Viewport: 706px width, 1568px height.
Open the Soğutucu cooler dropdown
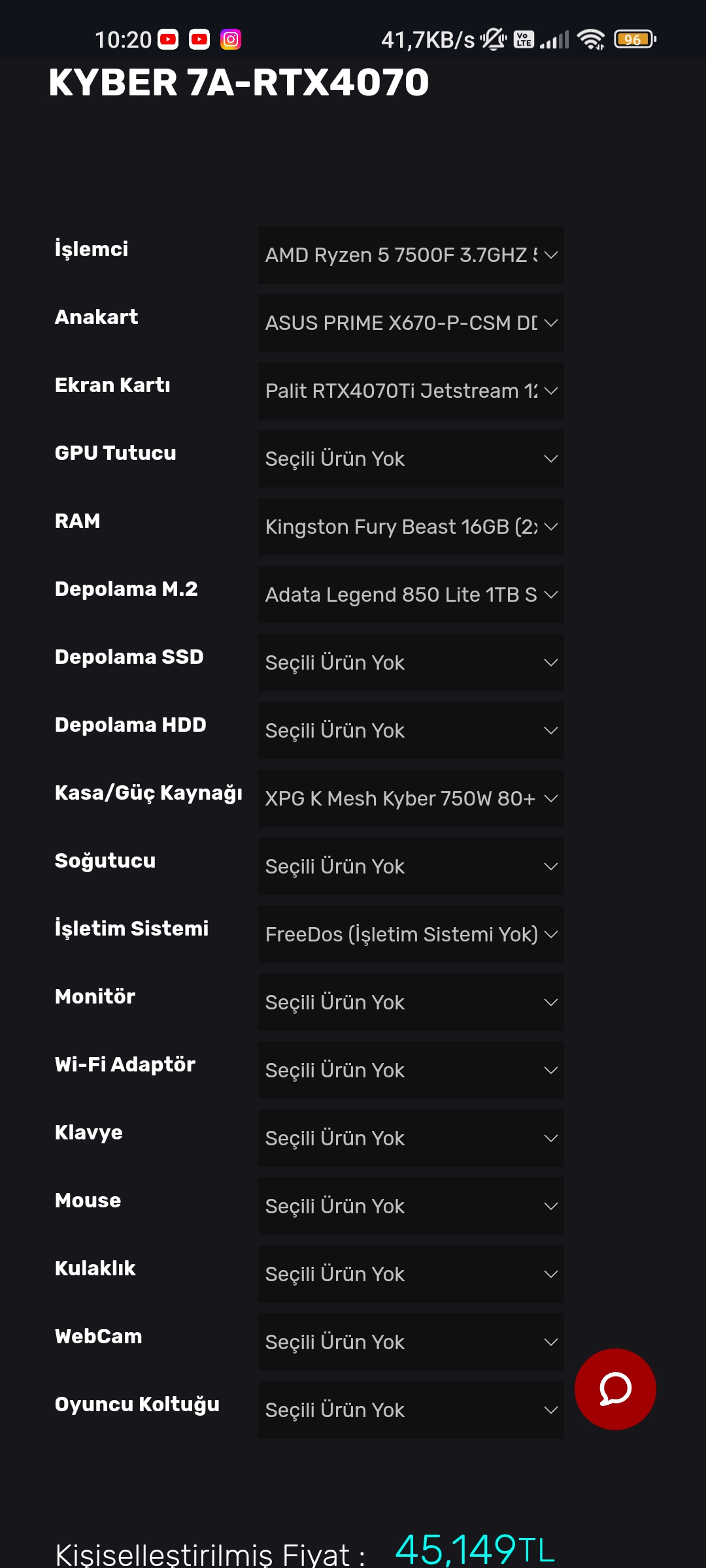[x=411, y=866]
